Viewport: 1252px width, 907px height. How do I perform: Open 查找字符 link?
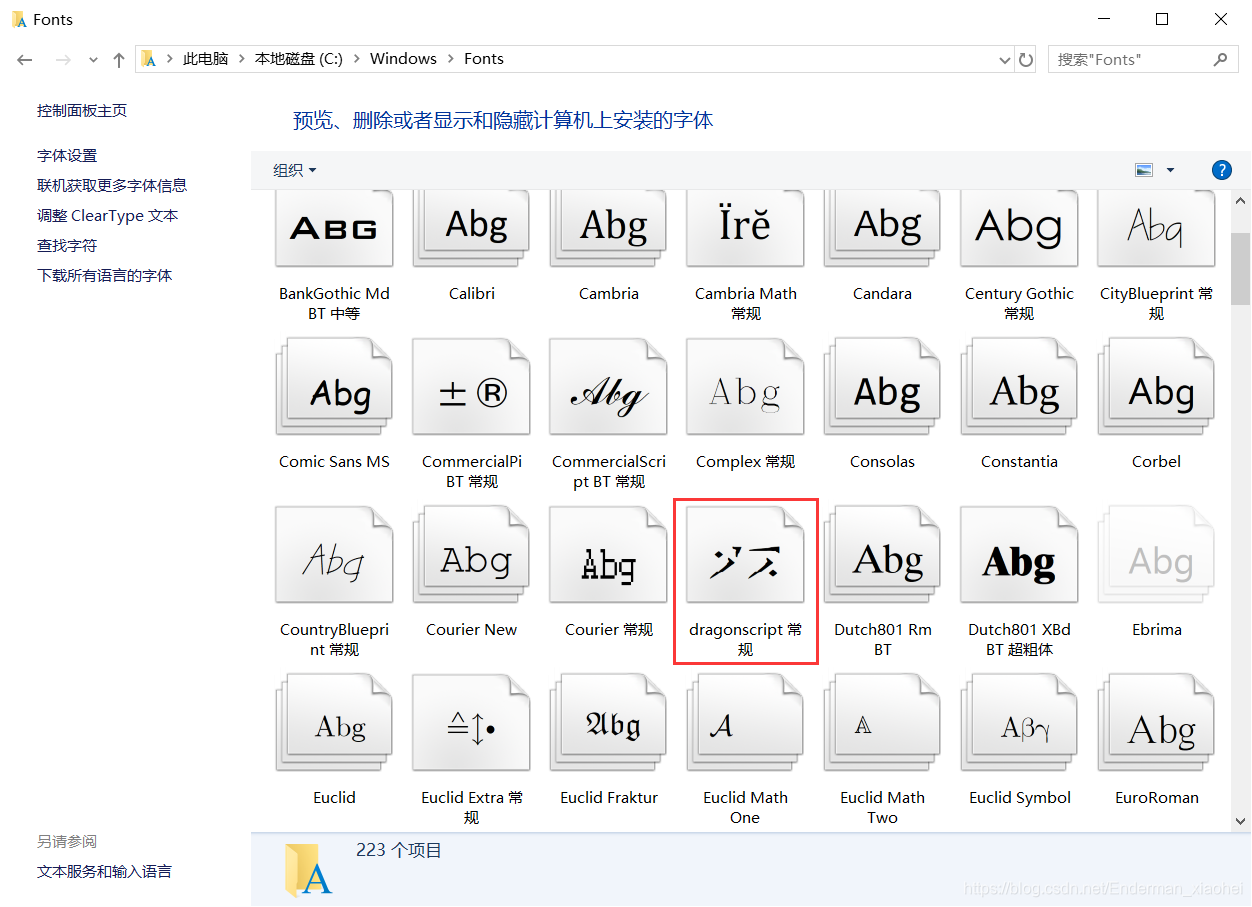(67, 246)
